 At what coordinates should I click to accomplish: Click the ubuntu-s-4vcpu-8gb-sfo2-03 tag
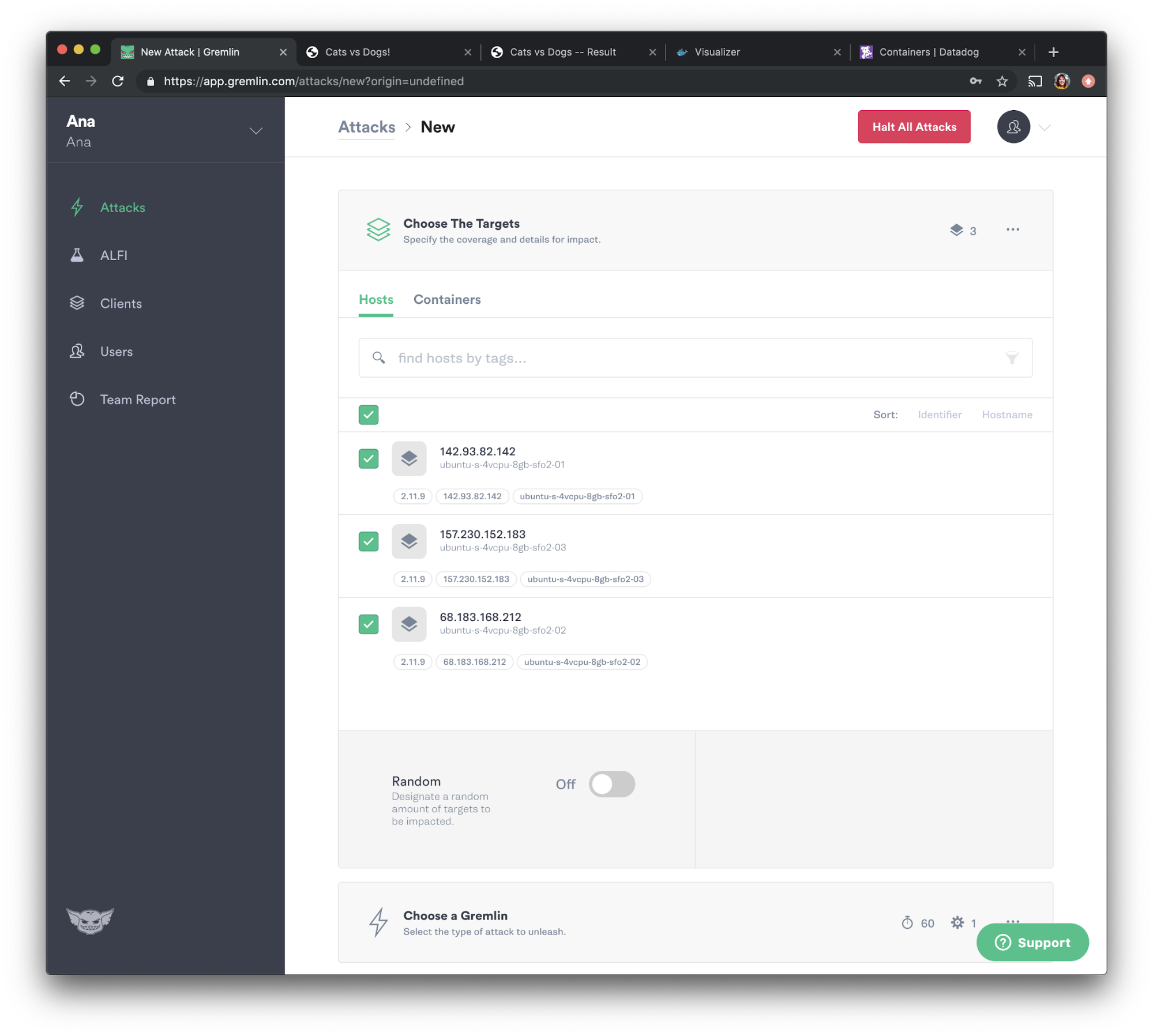click(x=585, y=579)
